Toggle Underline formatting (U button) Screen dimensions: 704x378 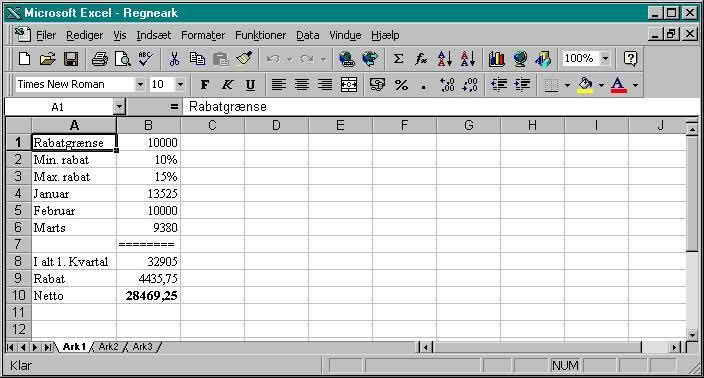click(251, 85)
